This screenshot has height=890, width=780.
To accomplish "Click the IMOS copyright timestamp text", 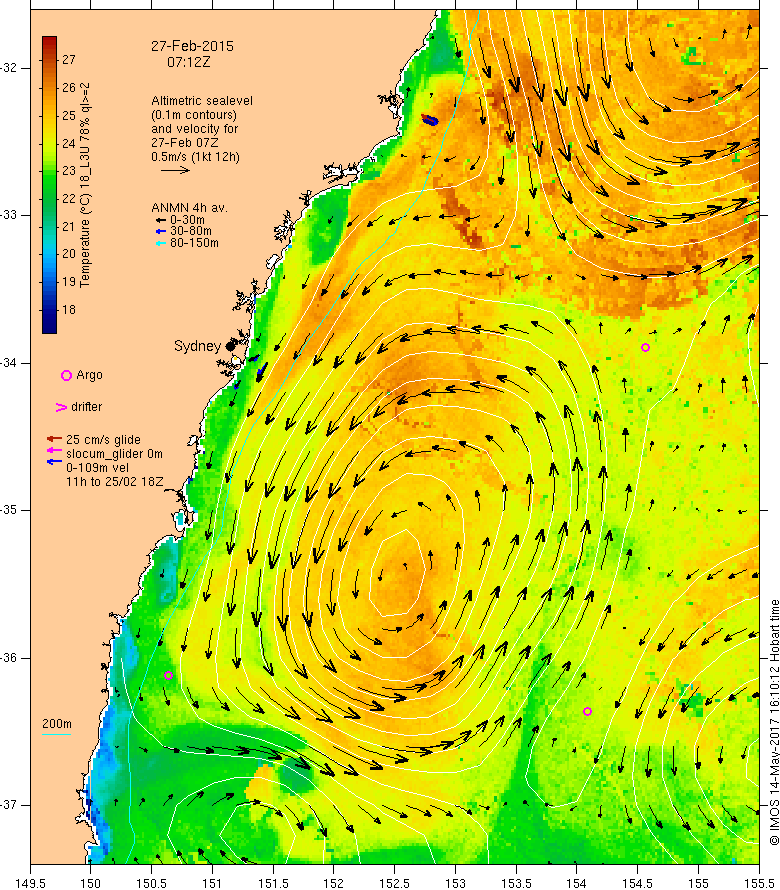I will click(x=774, y=722).
